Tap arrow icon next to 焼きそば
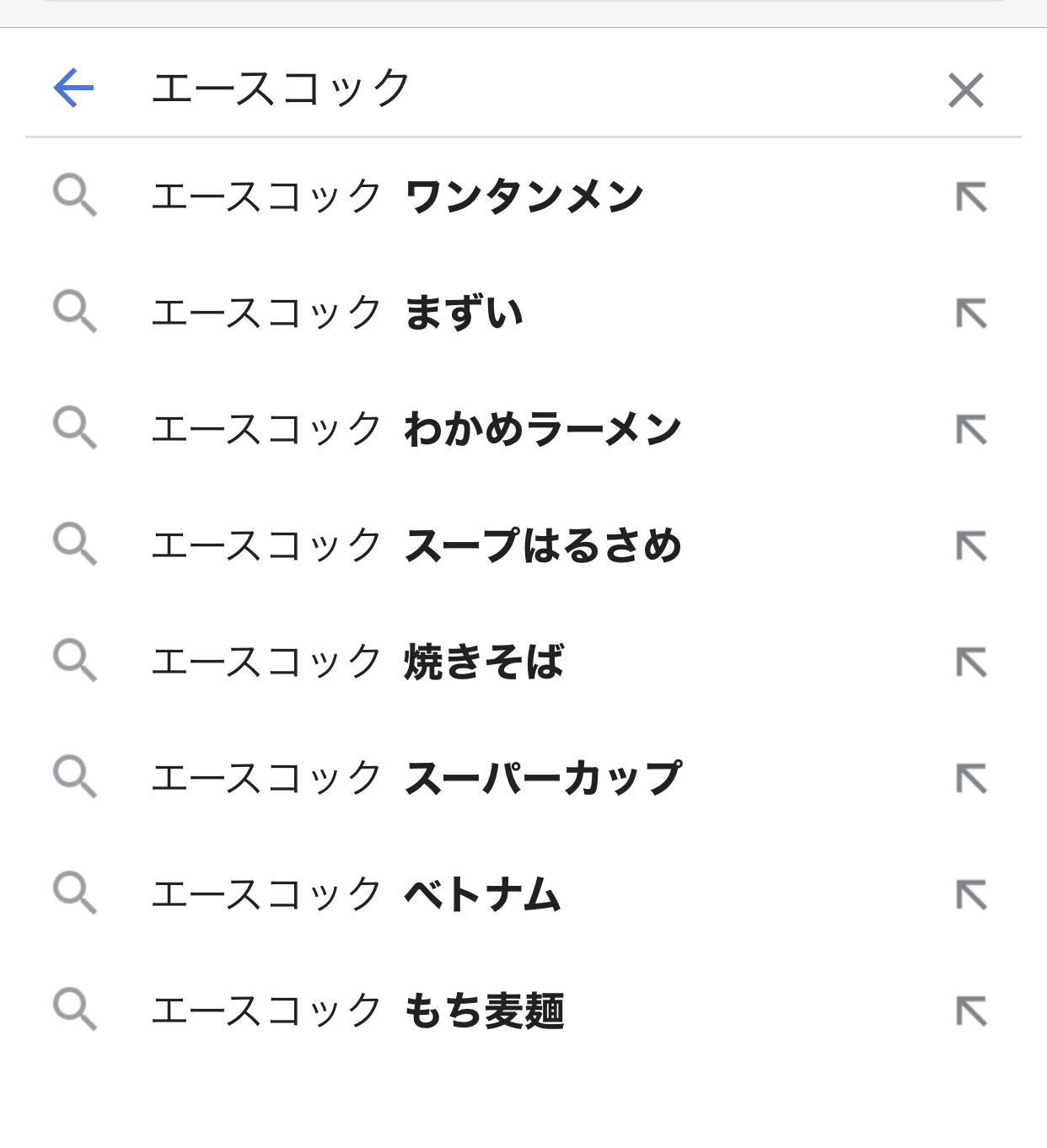This screenshot has width=1047, height=1148. point(971,663)
